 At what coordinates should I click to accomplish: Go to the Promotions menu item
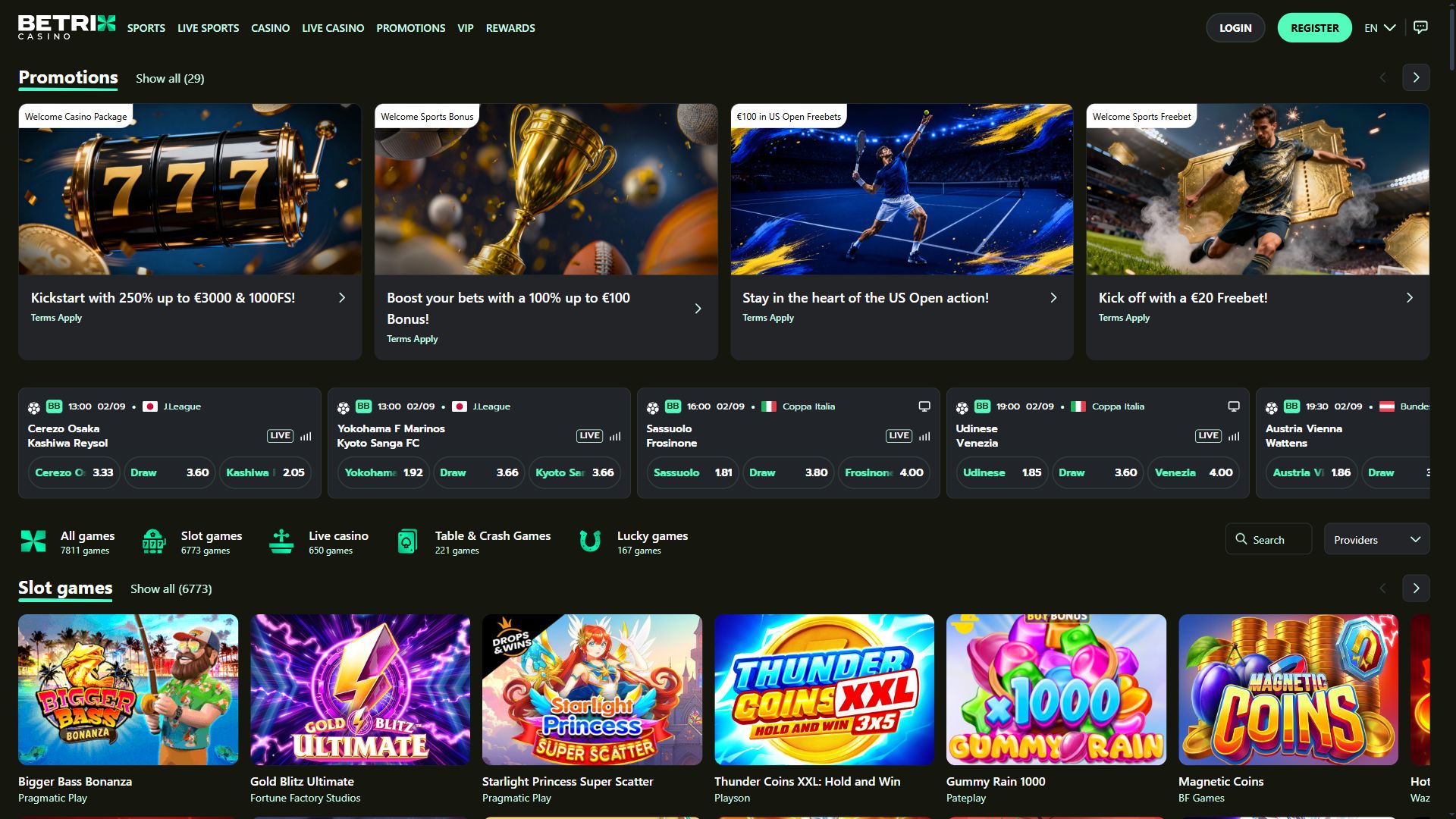coord(411,28)
